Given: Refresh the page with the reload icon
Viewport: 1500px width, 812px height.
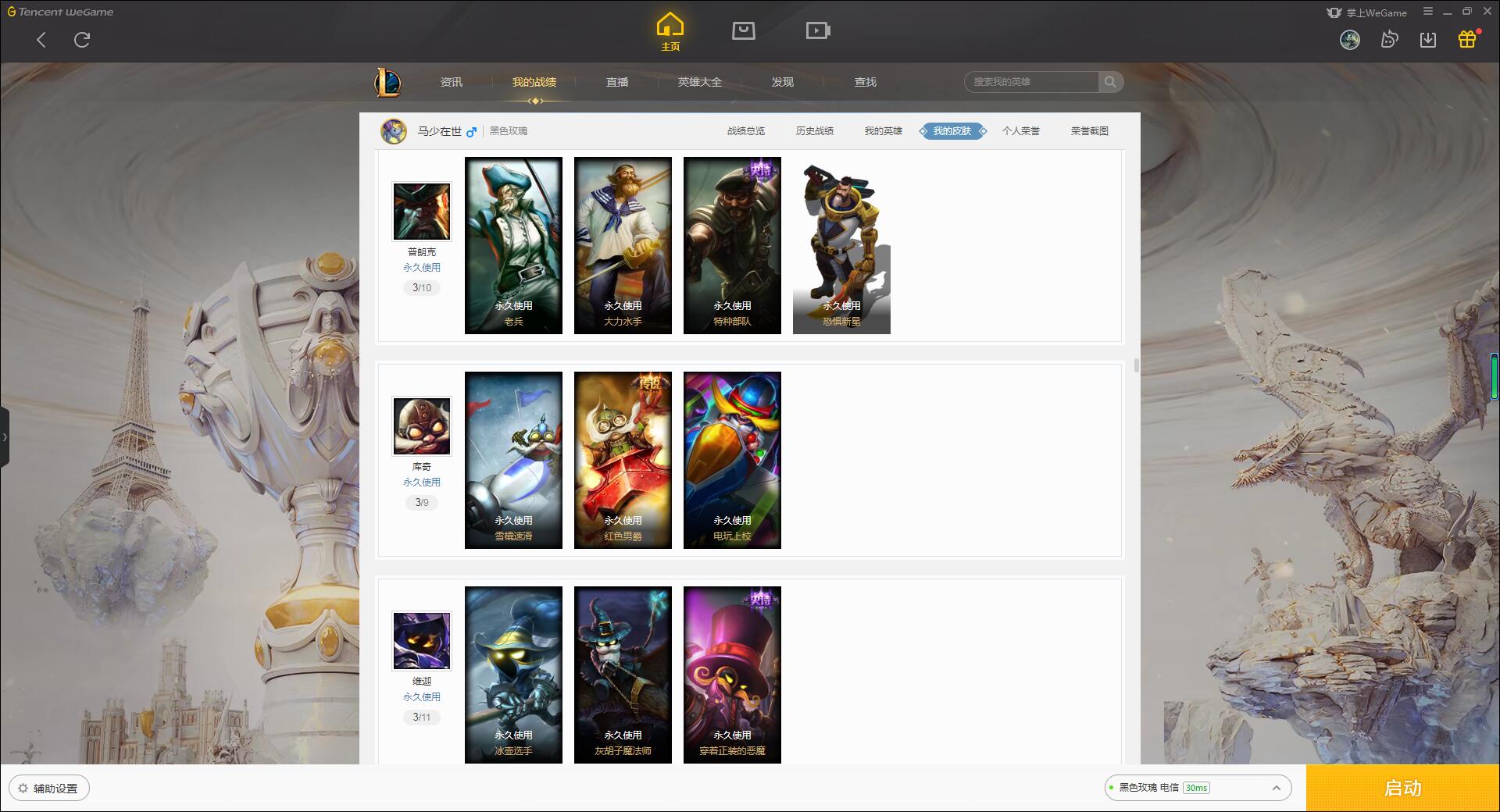Looking at the screenshot, I should (x=82, y=40).
